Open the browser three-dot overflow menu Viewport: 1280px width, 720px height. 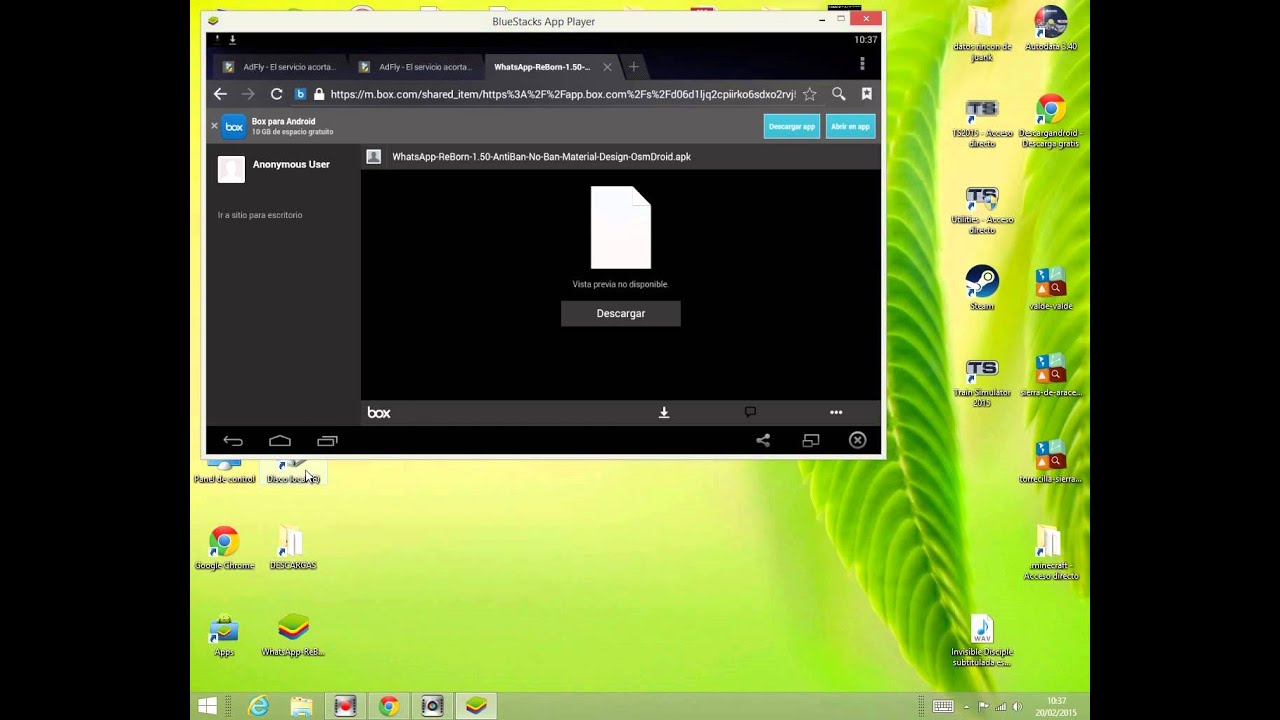tap(862, 64)
